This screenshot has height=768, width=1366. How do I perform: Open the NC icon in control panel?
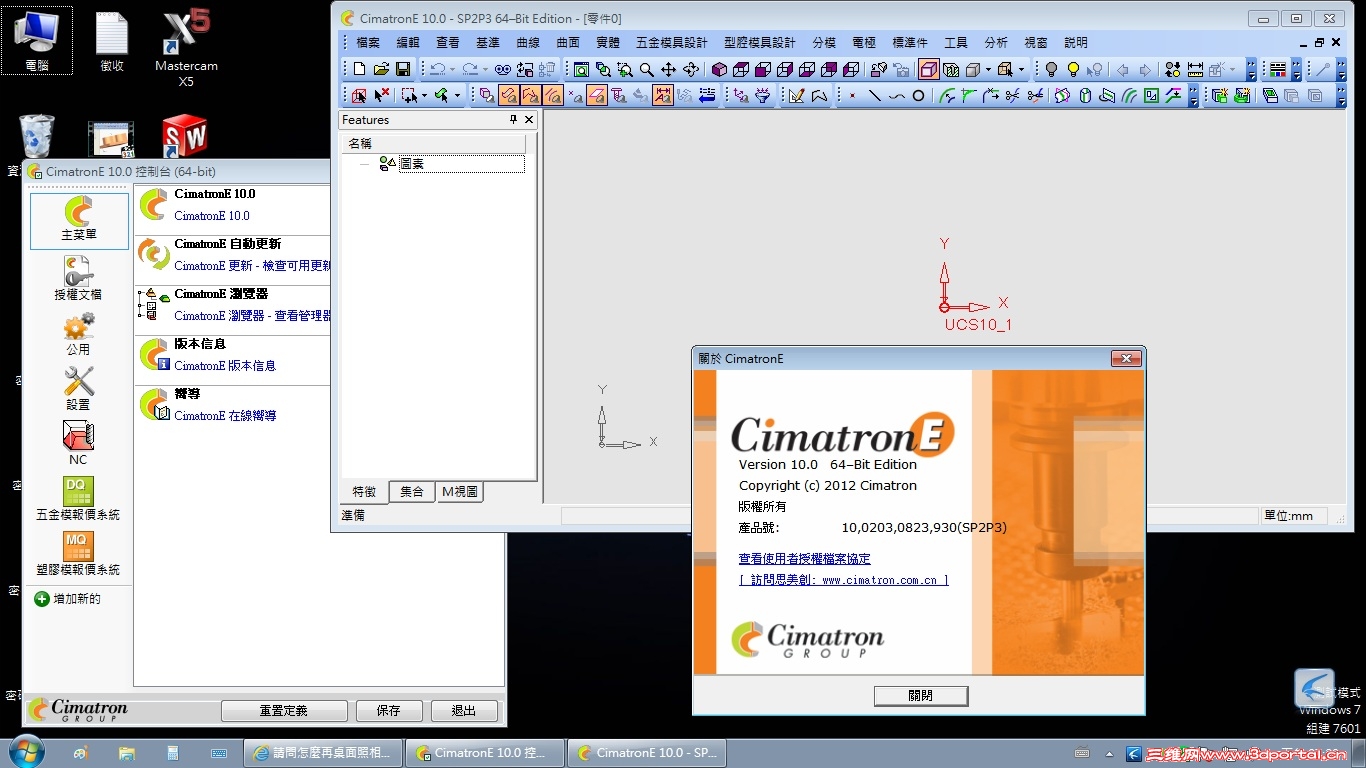click(x=78, y=443)
